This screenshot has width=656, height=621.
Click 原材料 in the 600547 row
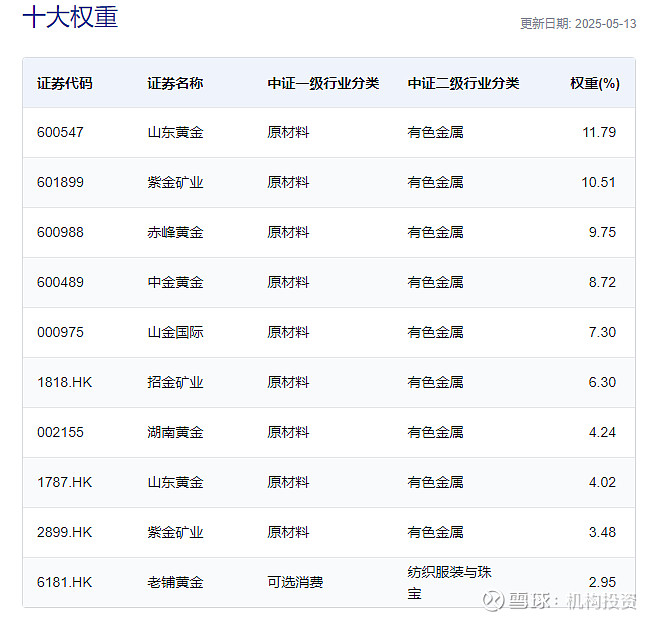288,132
